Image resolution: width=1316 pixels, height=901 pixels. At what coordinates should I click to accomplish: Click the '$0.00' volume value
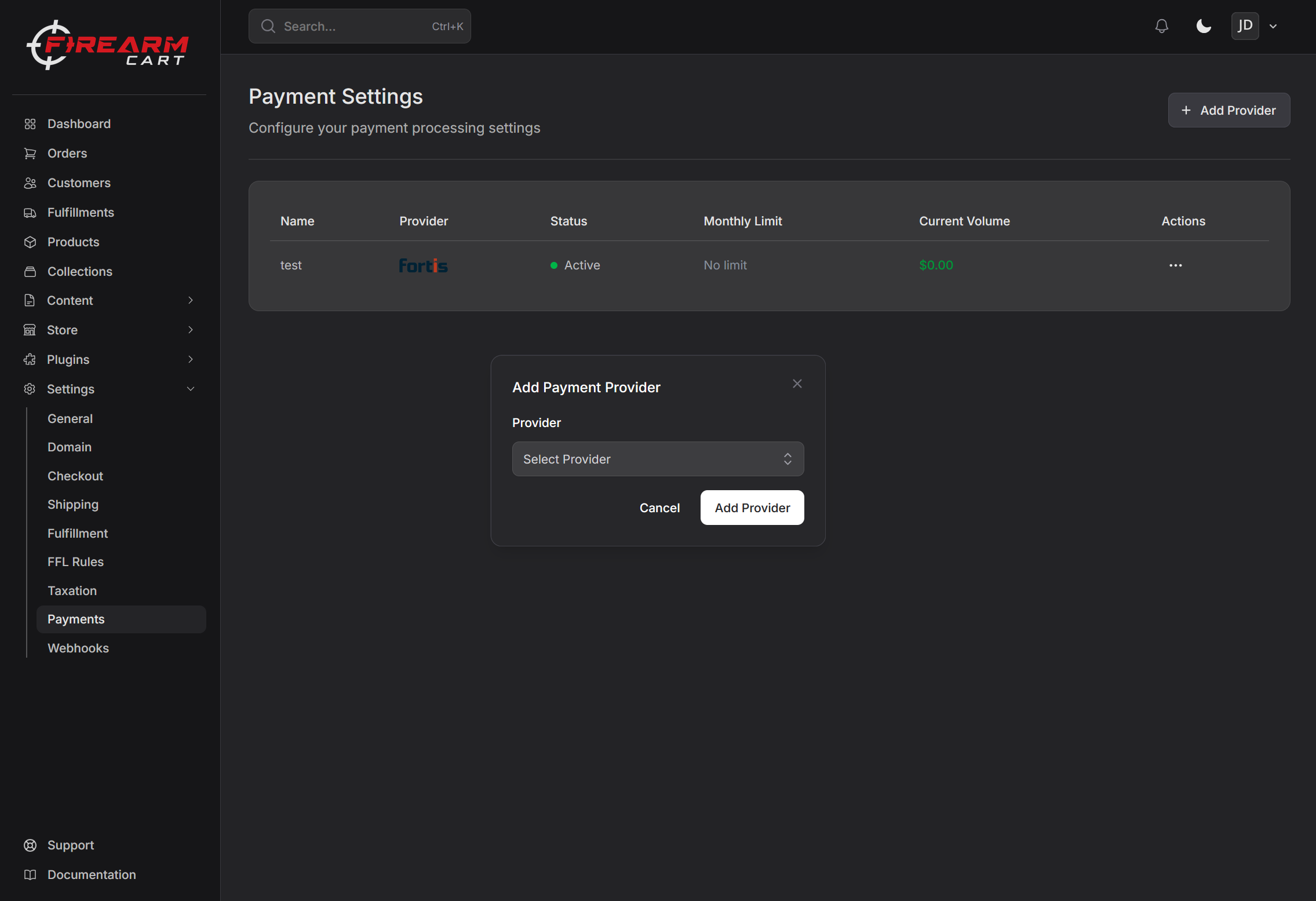point(936,265)
